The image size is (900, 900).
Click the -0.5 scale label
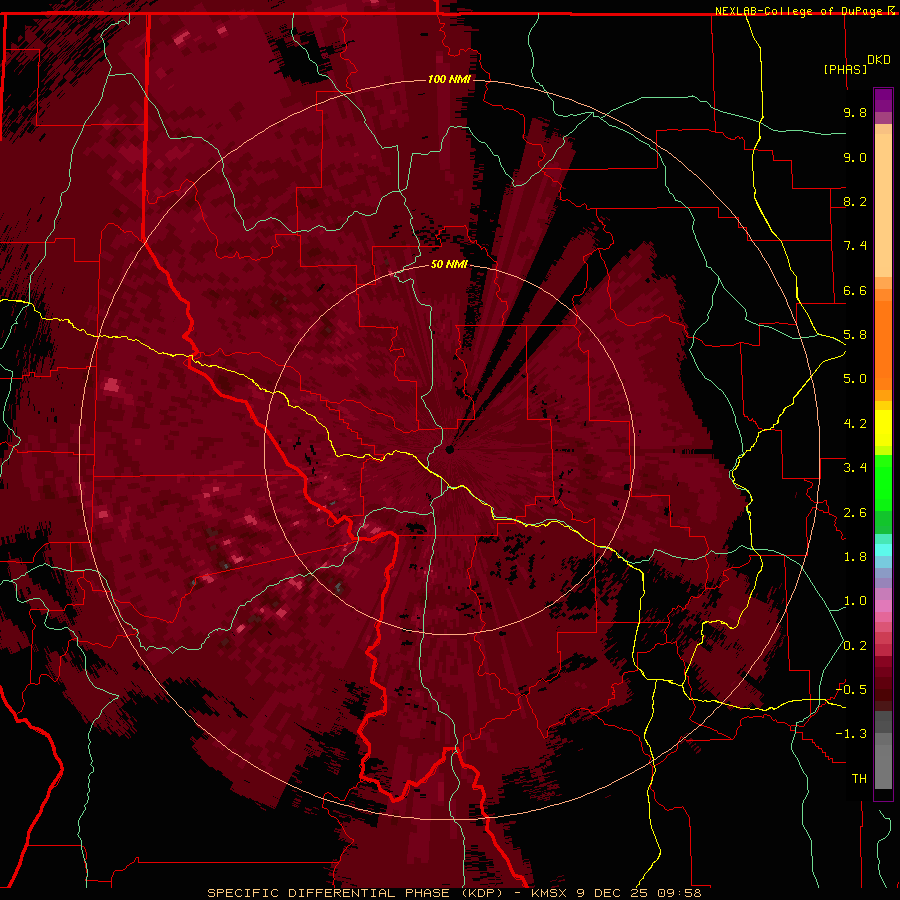851,690
